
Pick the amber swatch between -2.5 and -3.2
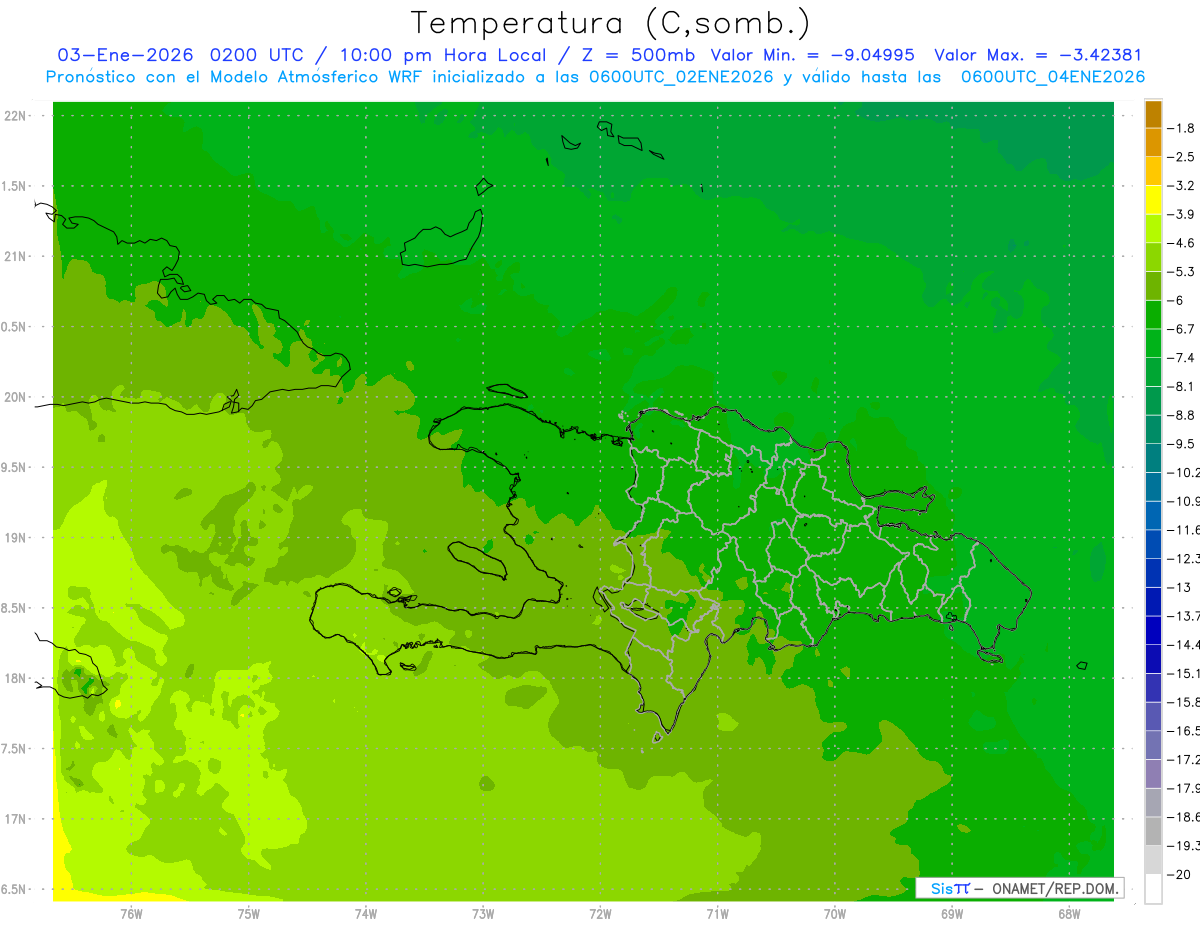[1153, 171]
